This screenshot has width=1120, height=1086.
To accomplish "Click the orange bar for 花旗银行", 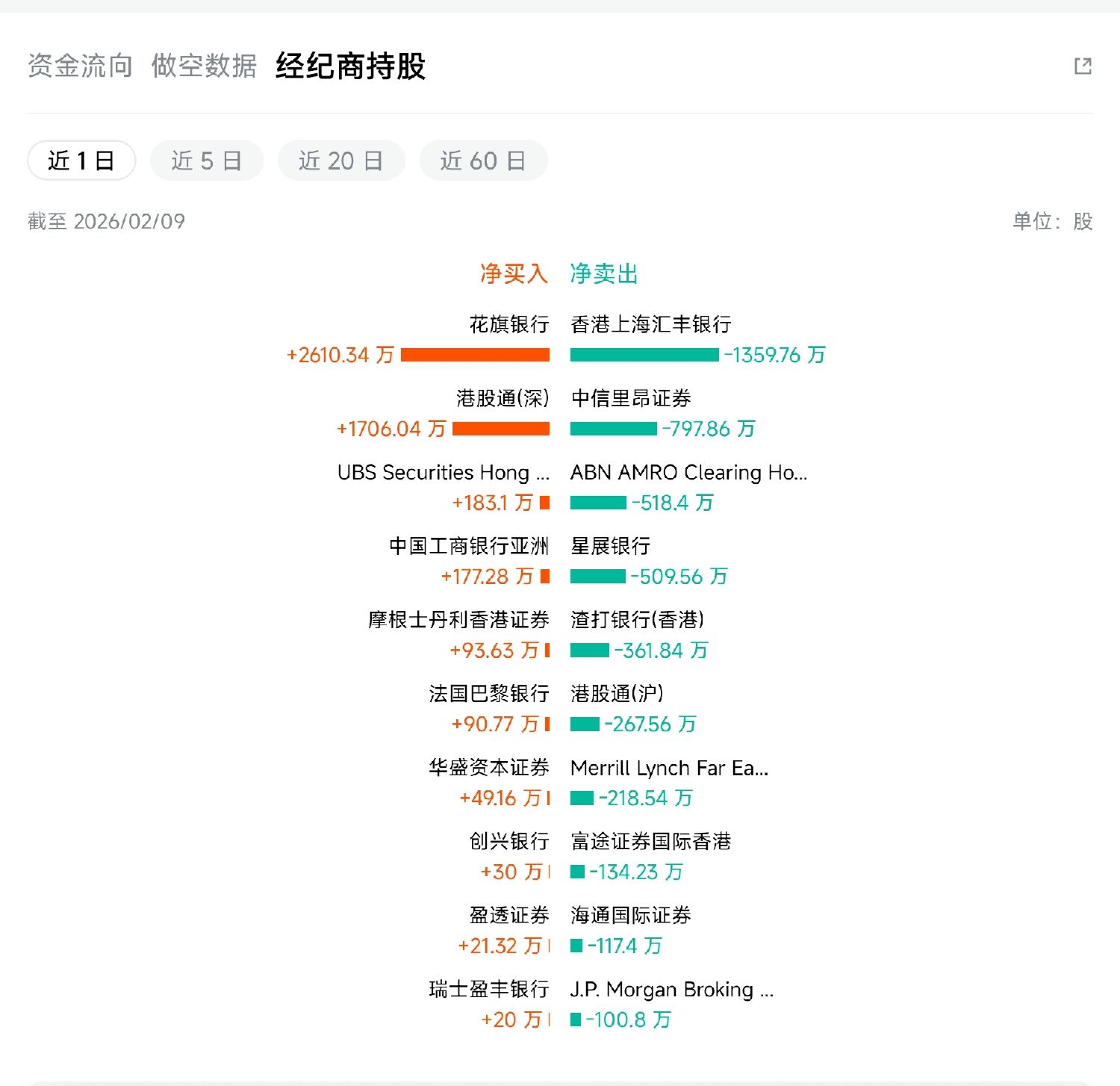I will tap(475, 355).
